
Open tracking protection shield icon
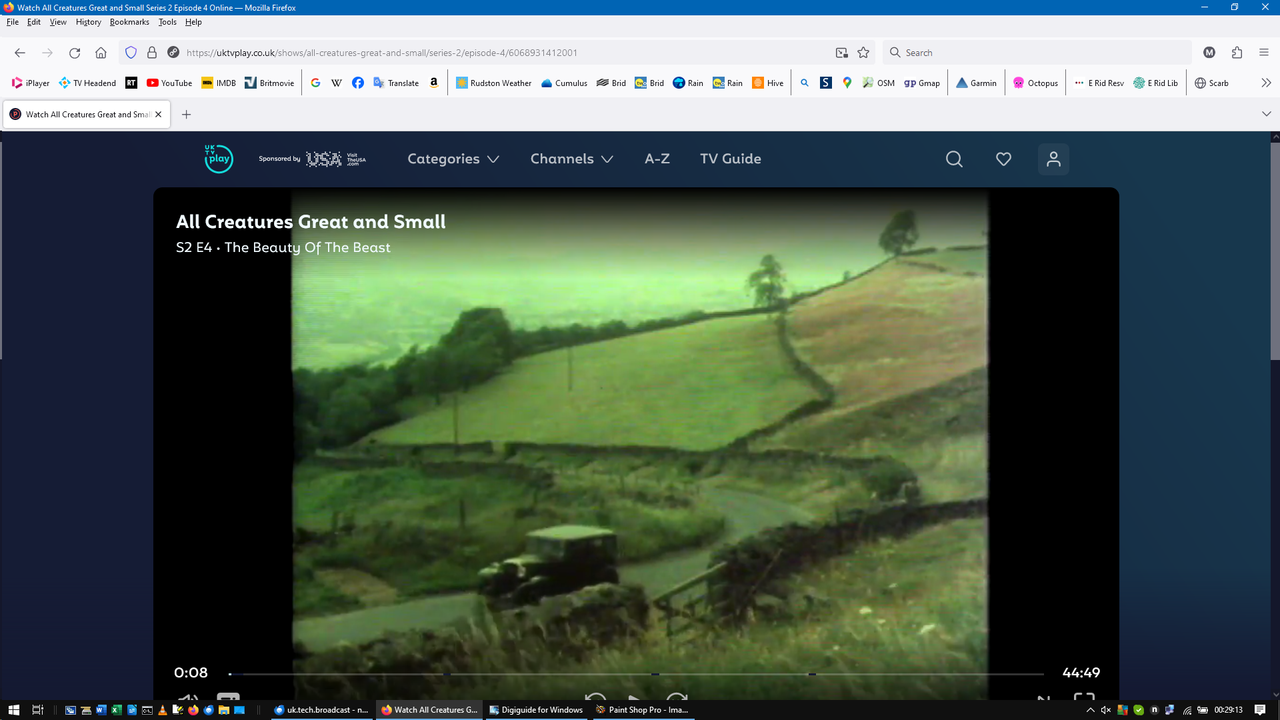[130, 53]
